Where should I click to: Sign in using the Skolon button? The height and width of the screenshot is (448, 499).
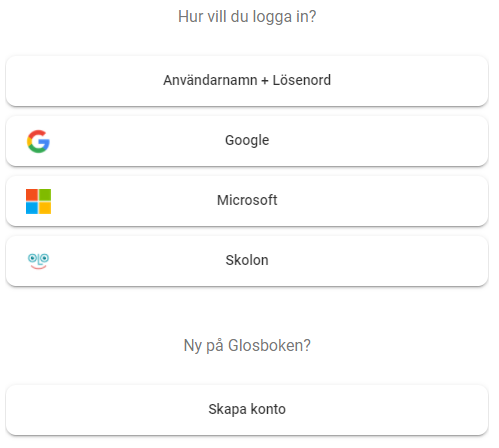click(x=247, y=261)
